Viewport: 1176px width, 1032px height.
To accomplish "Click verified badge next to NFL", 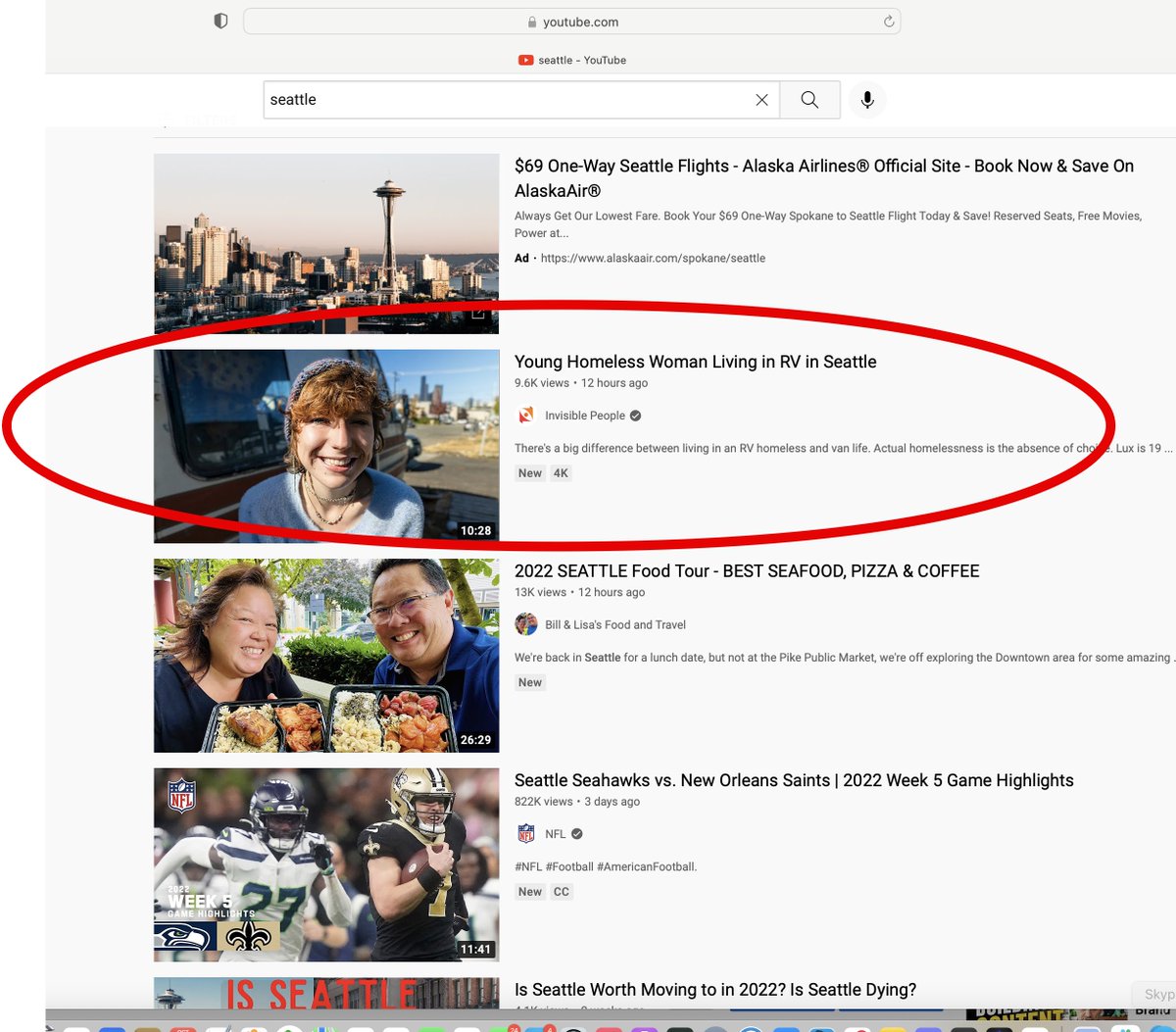I will coord(577,834).
